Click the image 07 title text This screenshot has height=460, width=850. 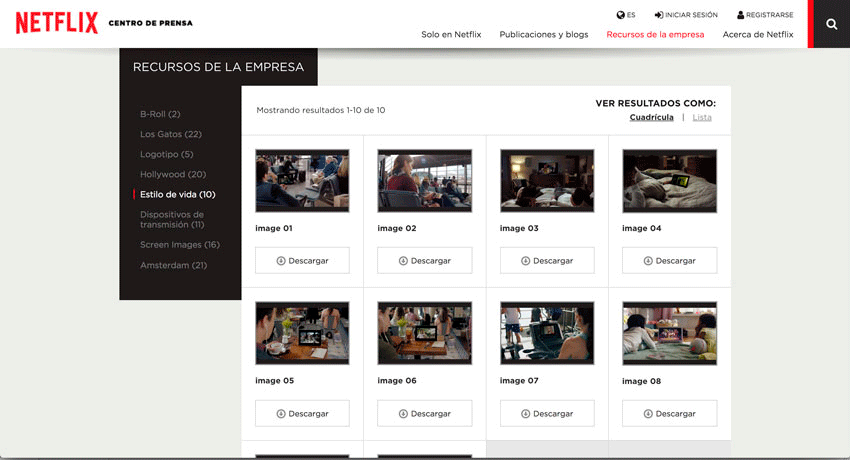pos(519,380)
